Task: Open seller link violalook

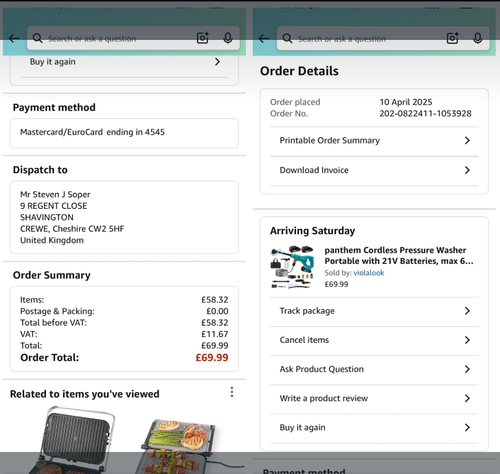Action: pyautogui.click(x=369, y=273)
